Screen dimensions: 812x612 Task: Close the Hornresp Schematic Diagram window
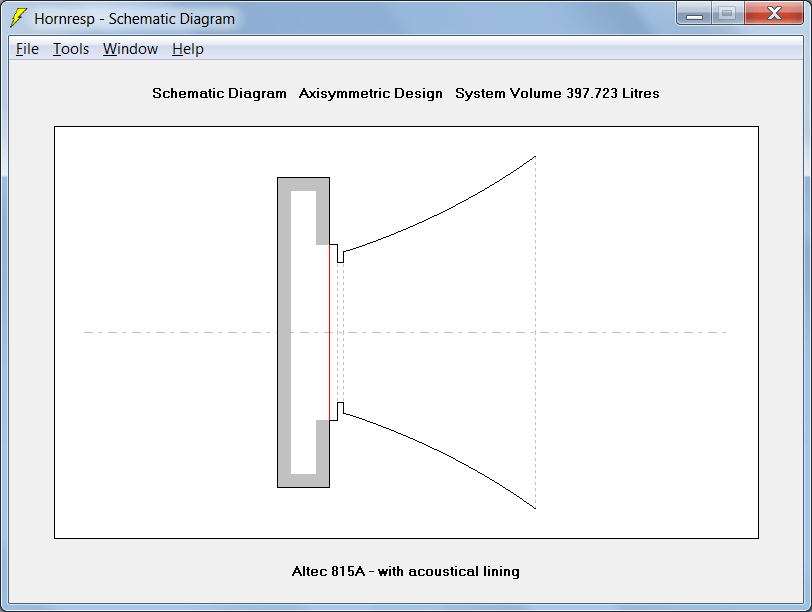pos(774,13)
